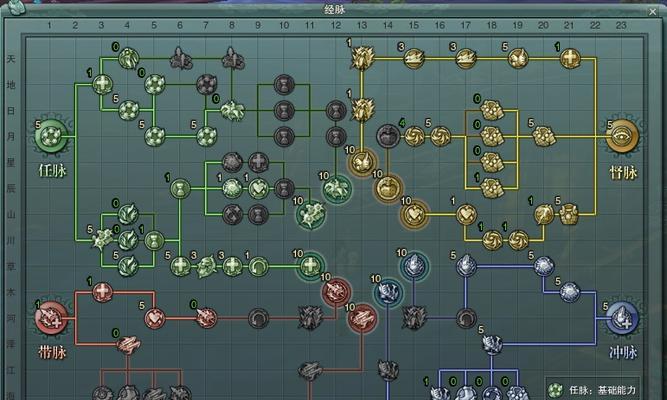Click the 督脉 label text

click(x=623, y=172)
